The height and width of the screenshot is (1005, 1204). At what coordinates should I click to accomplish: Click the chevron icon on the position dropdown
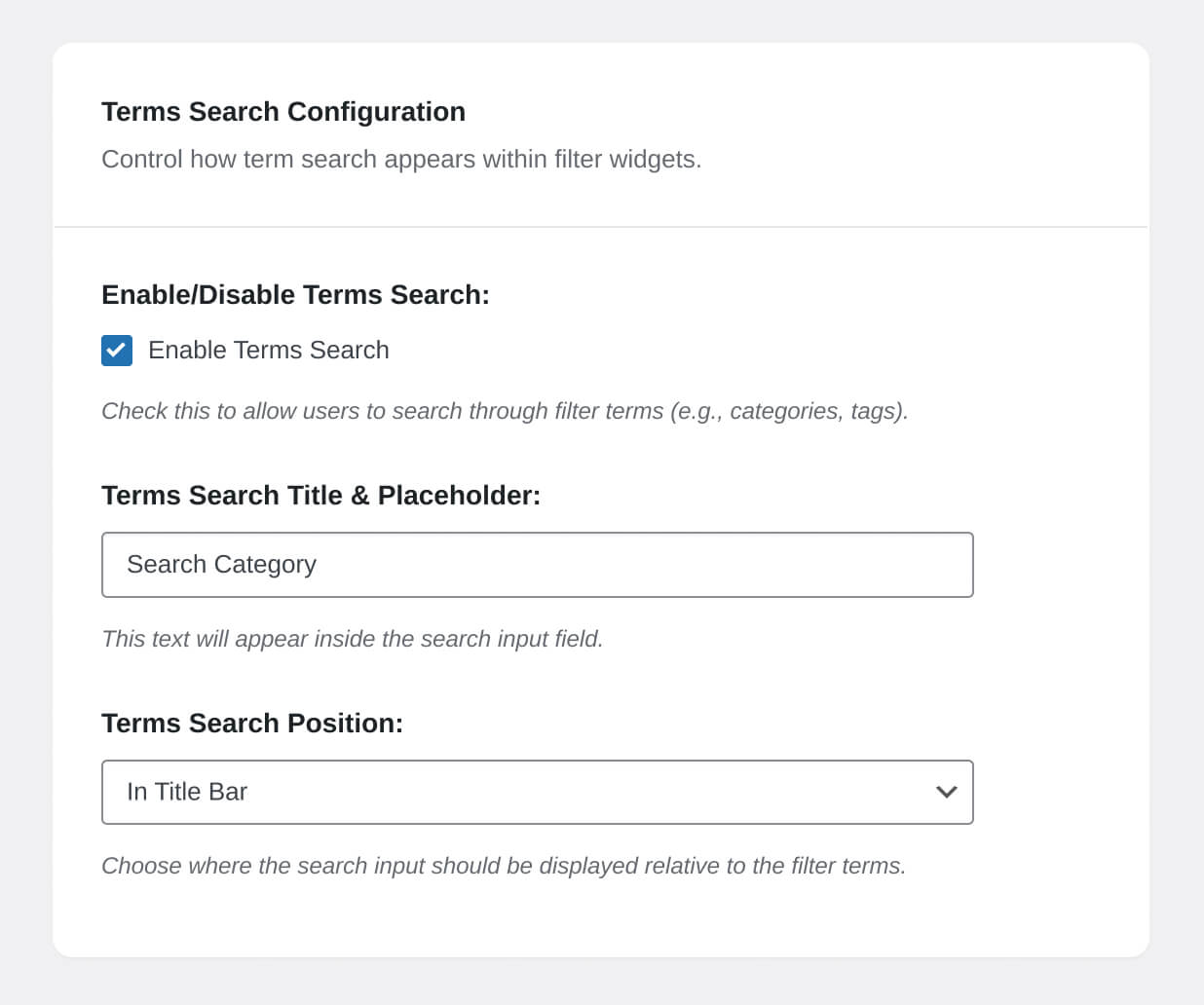coord(946,792)
